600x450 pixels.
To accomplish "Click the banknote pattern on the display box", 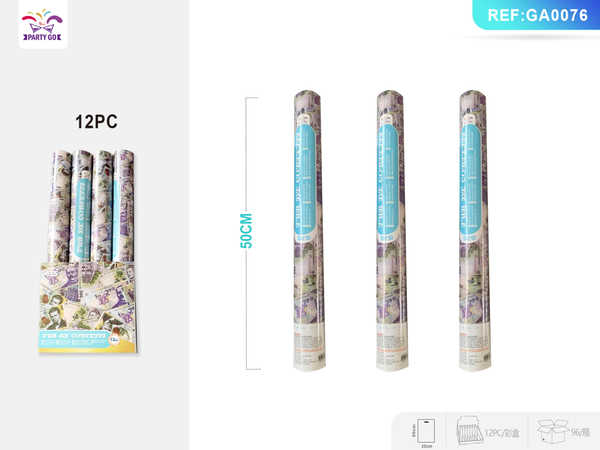I will (x=87, y=295).
